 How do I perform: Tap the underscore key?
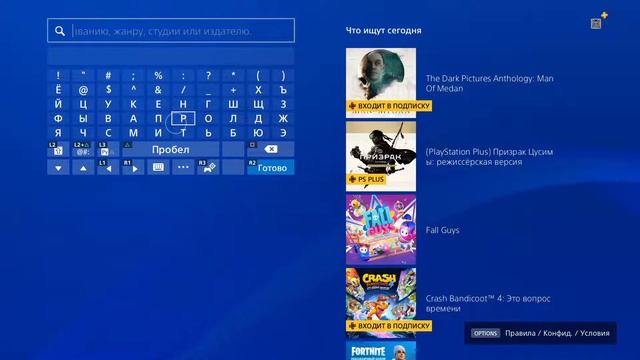tap(208, 90)
